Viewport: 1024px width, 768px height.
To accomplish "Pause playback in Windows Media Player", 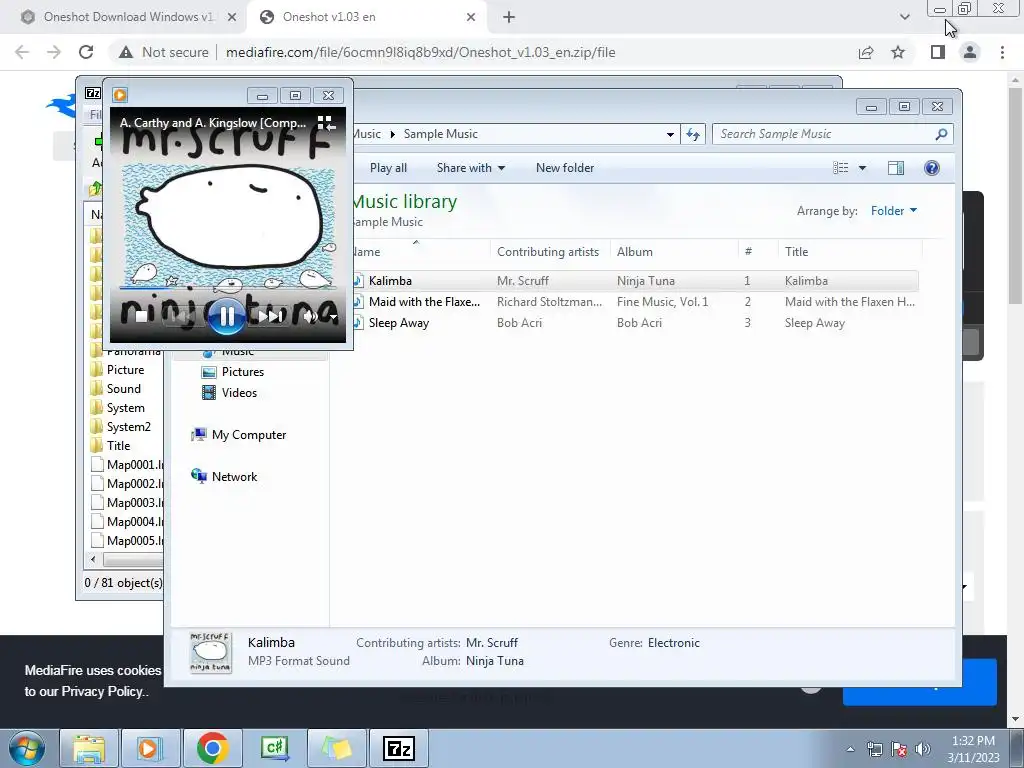I will tap(227, 316).
